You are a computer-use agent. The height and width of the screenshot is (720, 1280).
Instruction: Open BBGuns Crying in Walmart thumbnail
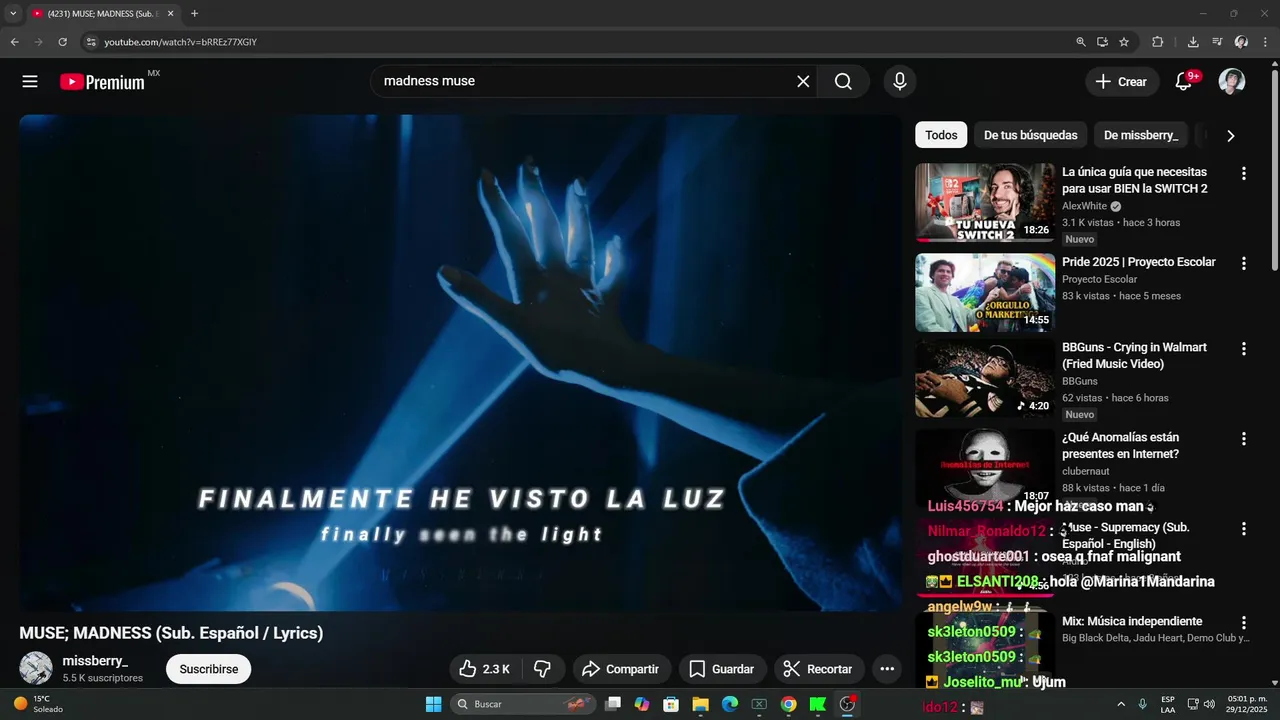985,378
